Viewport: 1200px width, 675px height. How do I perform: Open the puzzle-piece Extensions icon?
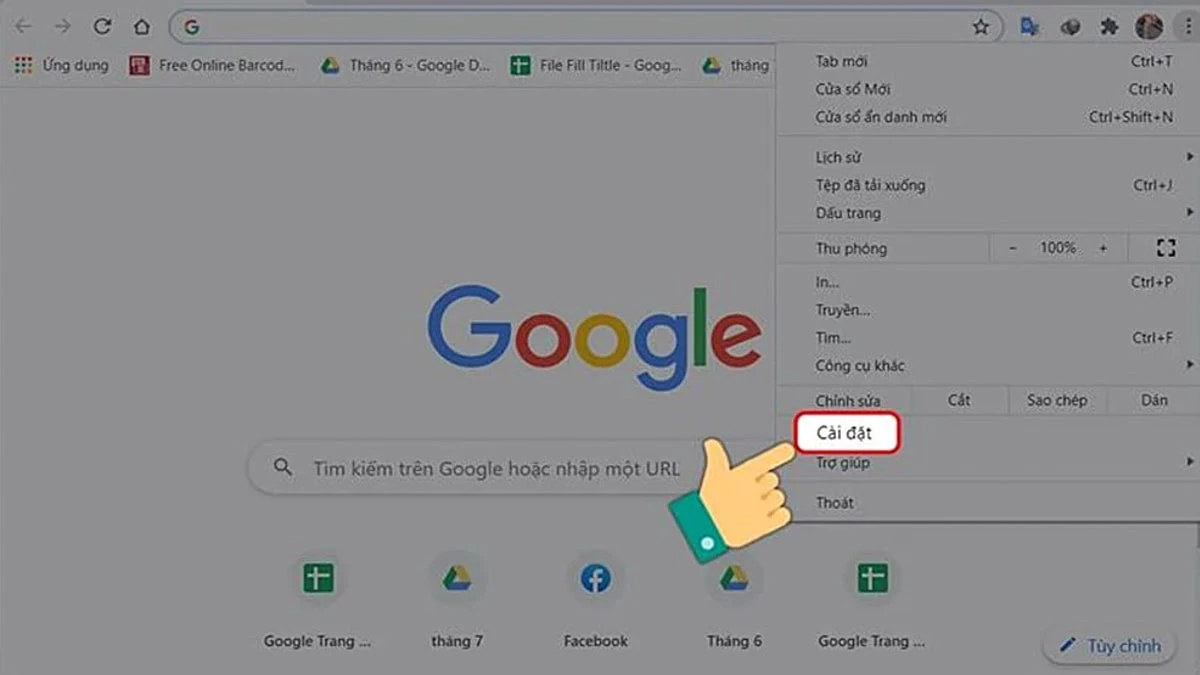[1108, 27]
